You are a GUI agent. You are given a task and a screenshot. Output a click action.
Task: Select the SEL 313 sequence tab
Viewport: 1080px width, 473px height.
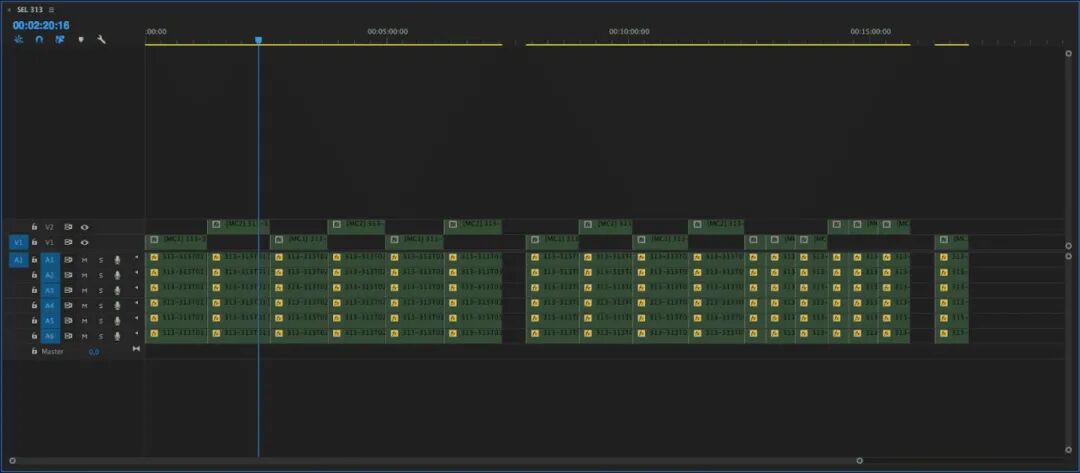point(31,10)
